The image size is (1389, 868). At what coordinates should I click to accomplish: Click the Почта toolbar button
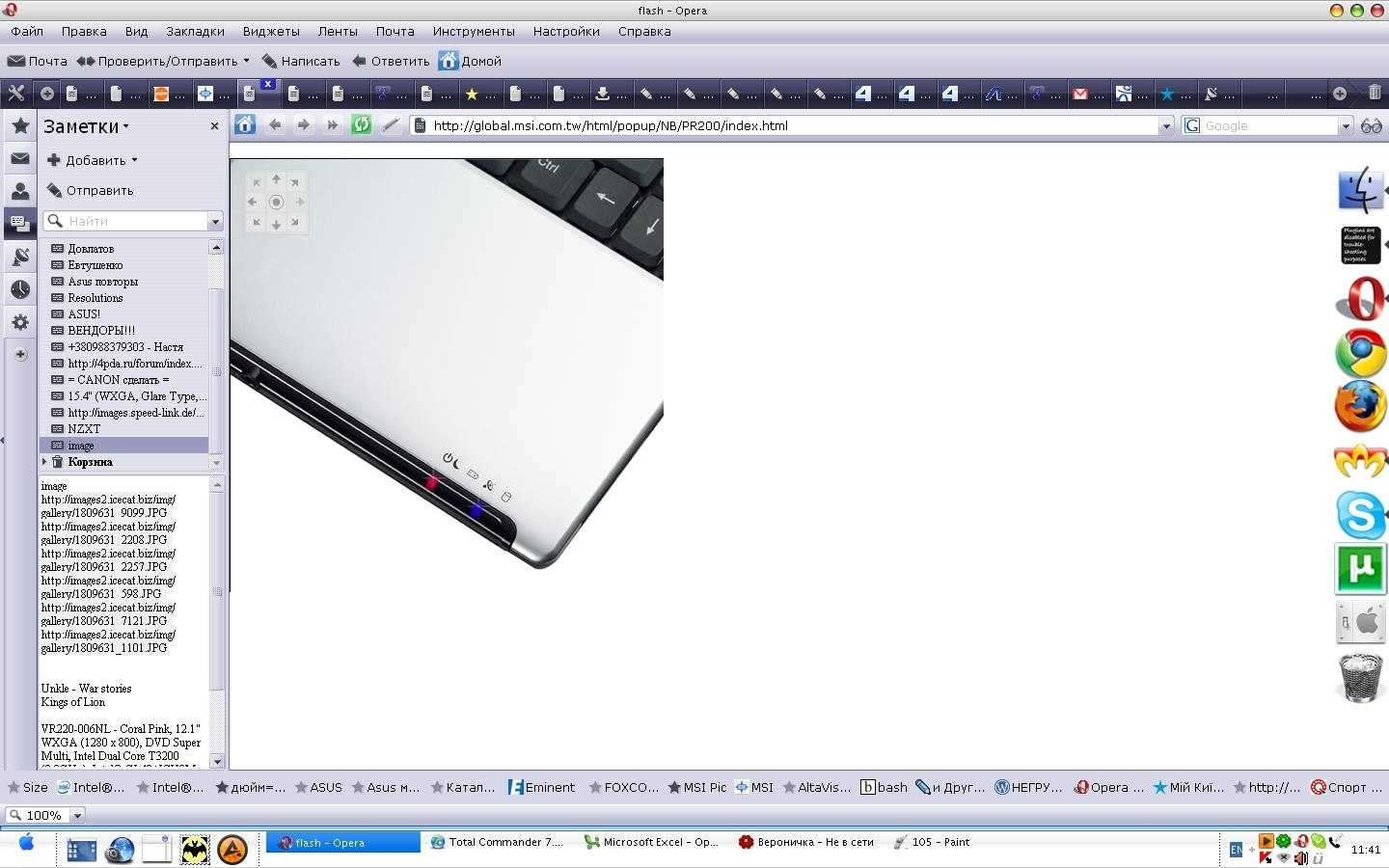(x=38, y=61)
